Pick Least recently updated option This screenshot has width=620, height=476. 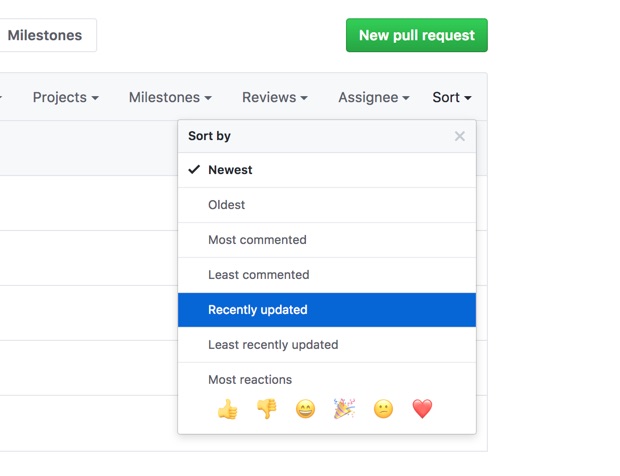pyautogui.click(x=327, y=345)
